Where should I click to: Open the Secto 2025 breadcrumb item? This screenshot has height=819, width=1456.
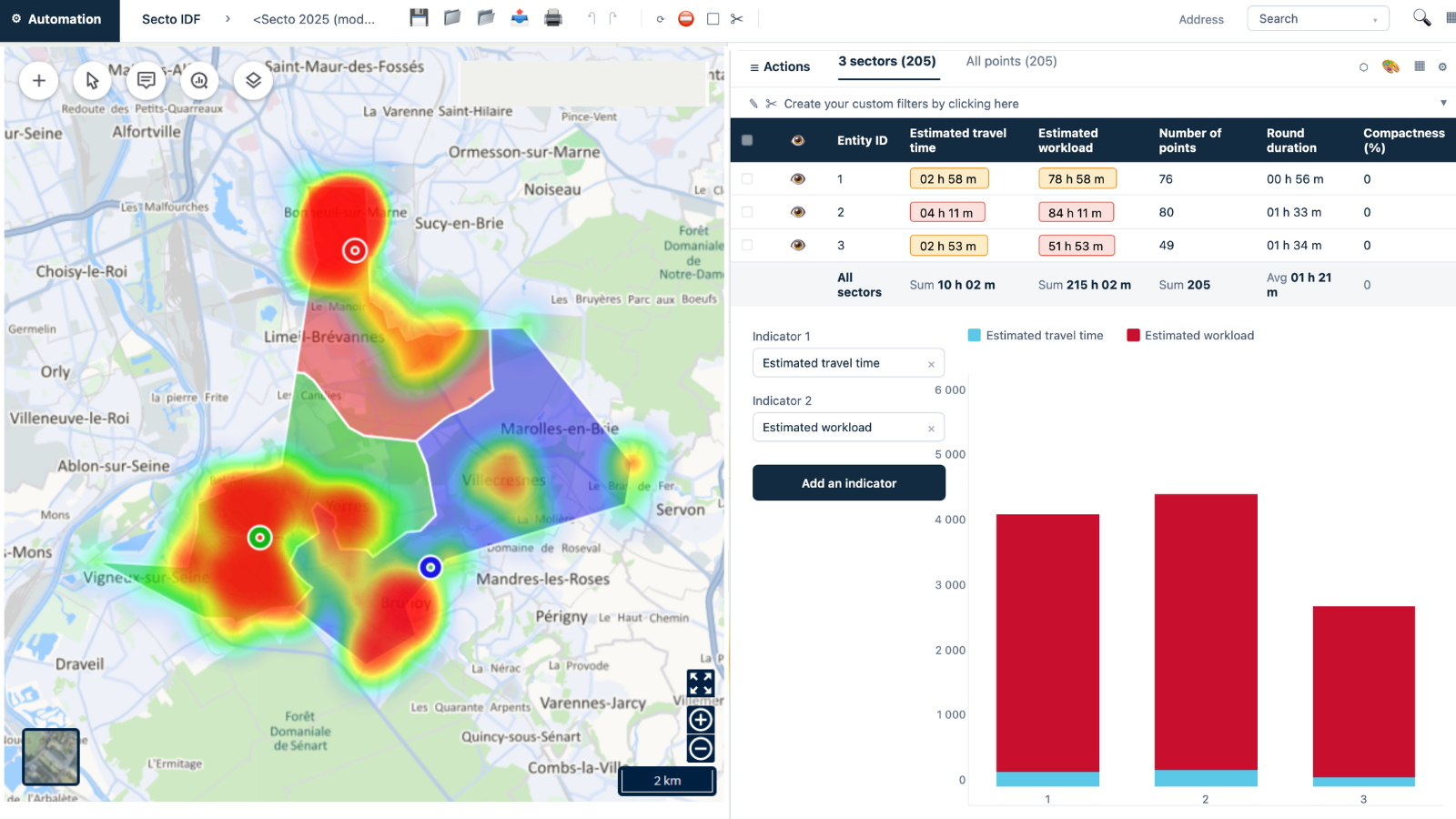click(314, 19)
